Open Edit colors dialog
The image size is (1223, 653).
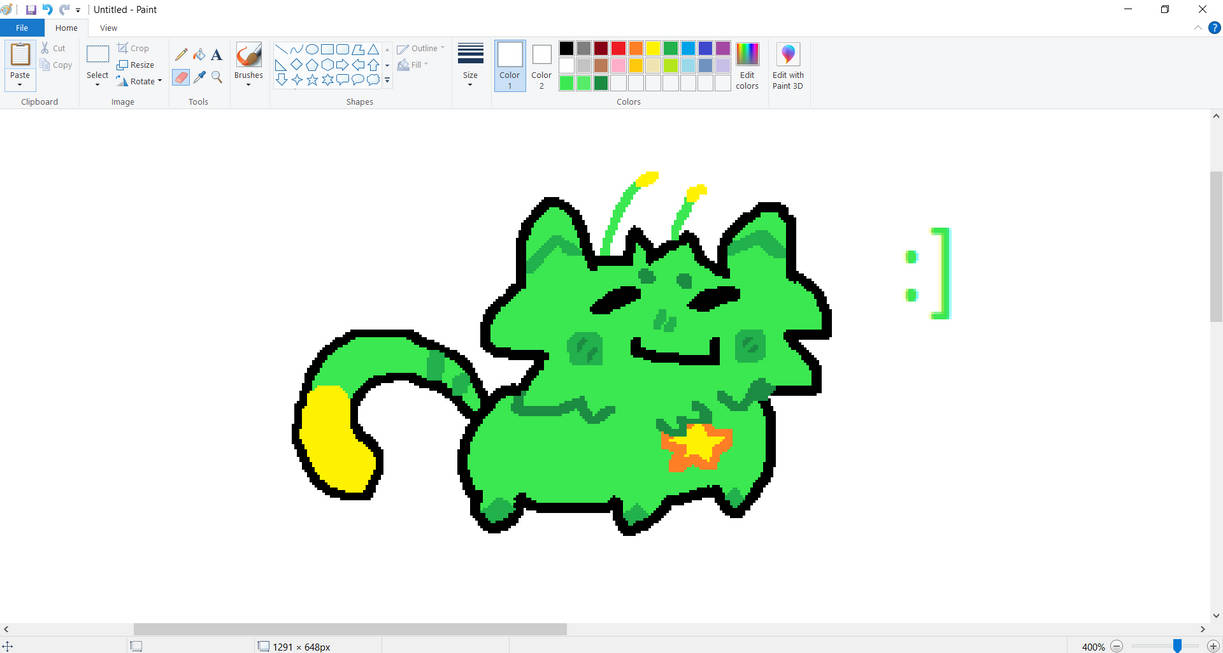(x=747, y=66)
